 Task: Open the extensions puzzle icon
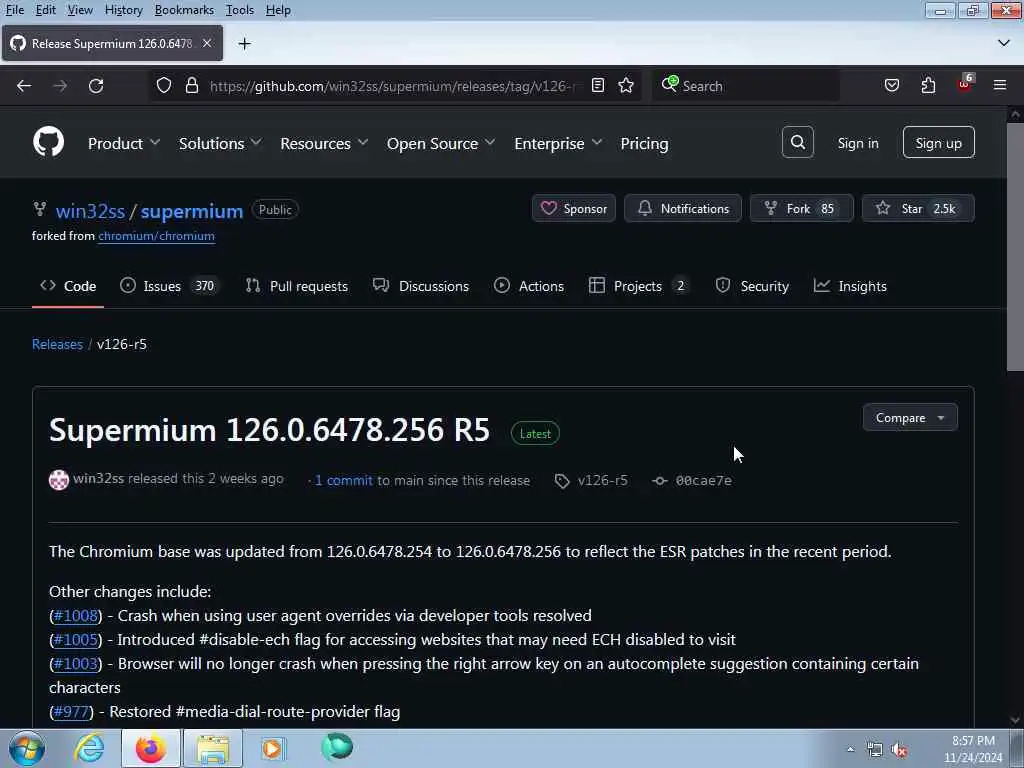[928, 86]
